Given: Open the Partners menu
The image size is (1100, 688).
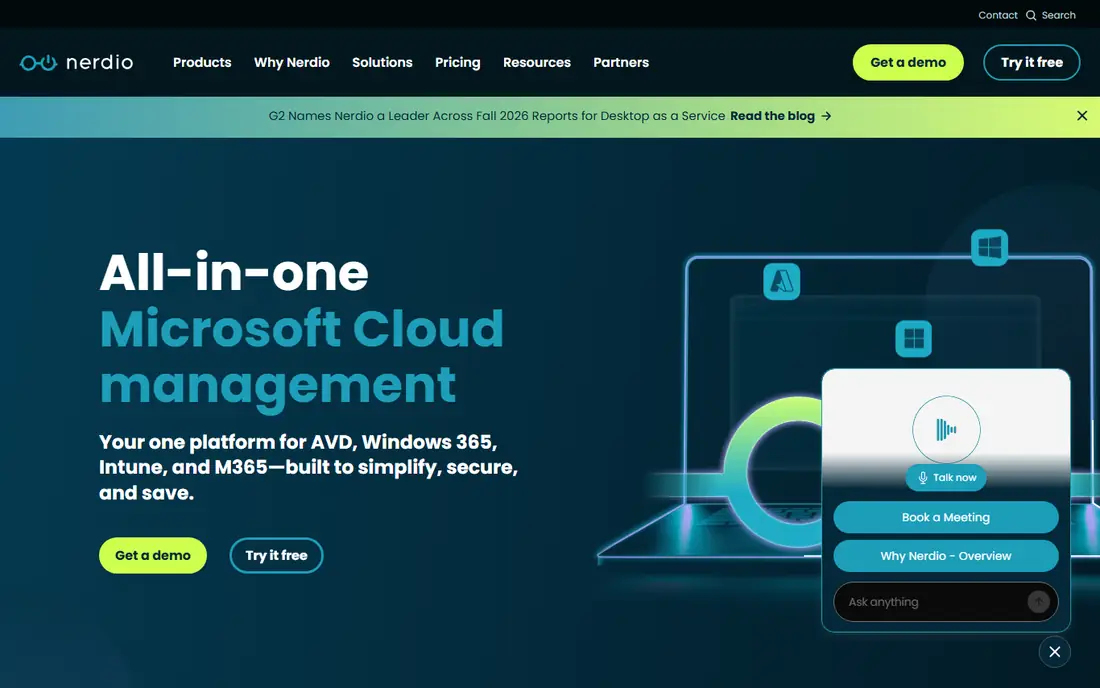Looking at the screenshot, I should (x=621, y=62).
